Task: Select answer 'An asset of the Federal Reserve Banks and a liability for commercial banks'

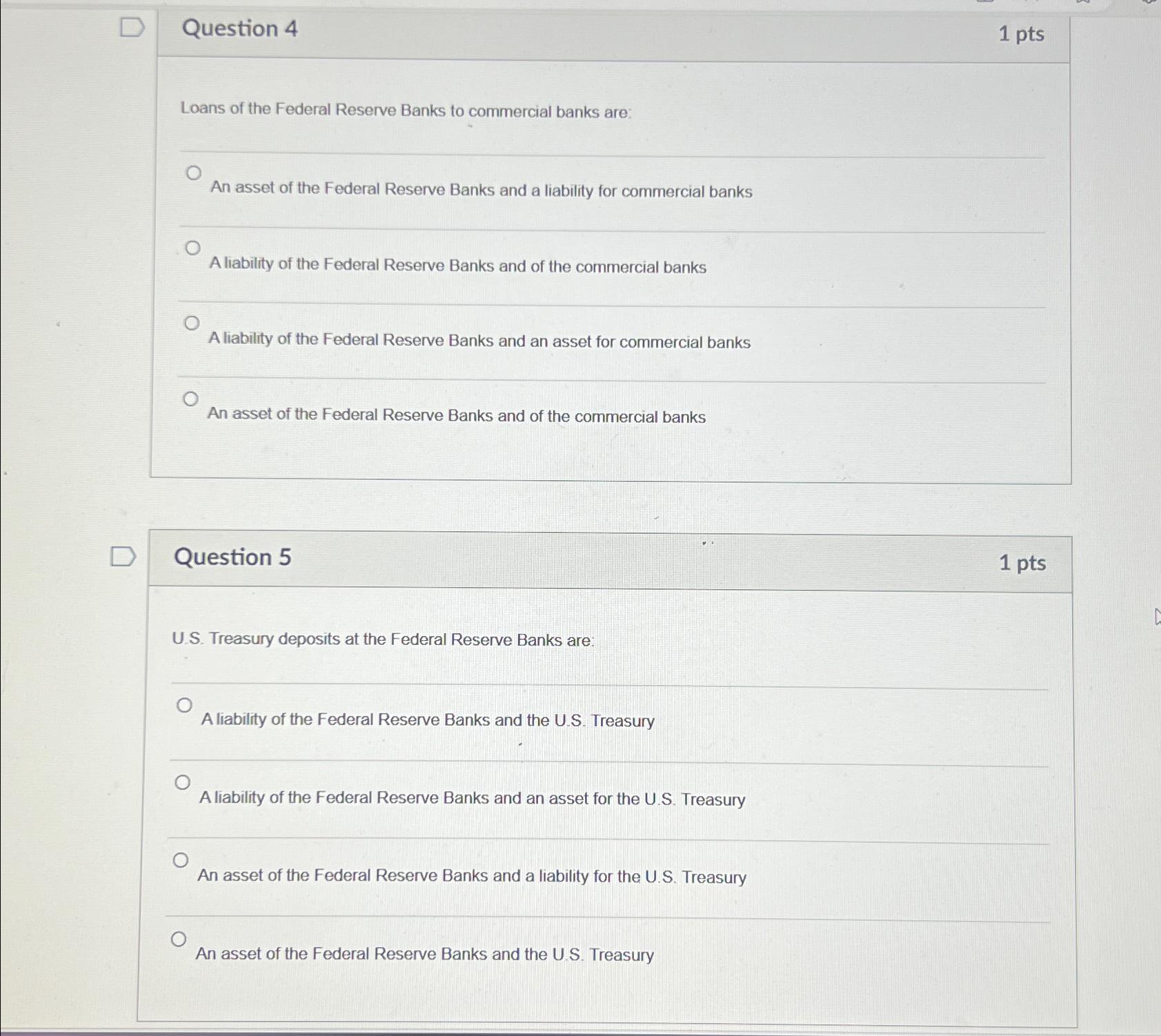Action: click(193, 172)
